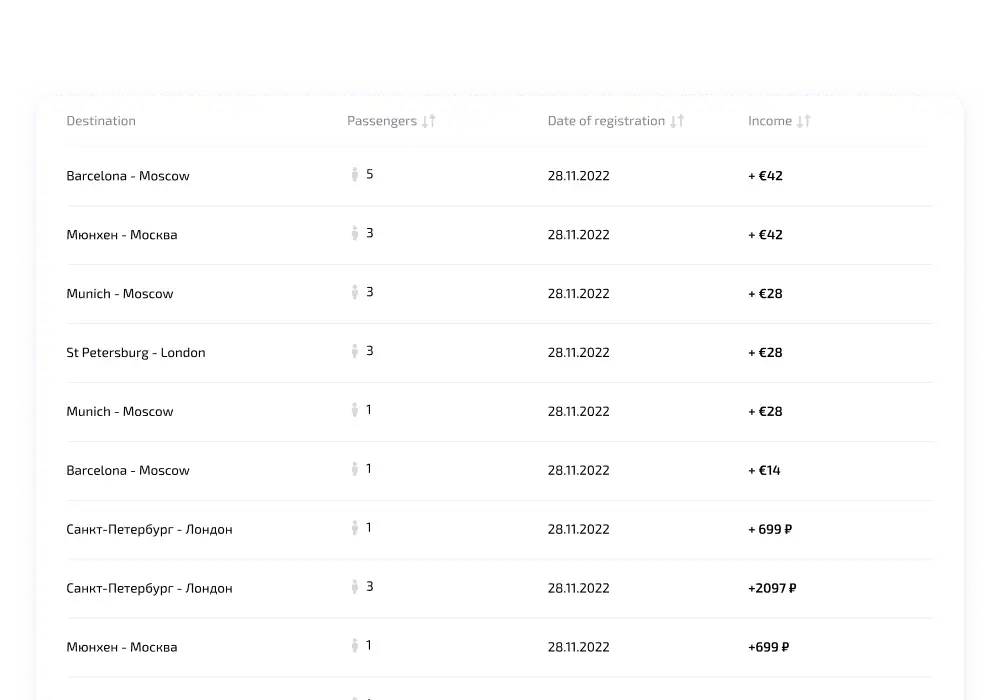Viewport: 1000px width, 700px height.
Task: Click passenger count 3 in the +2097 ₽ row
Action: [370, 587]
